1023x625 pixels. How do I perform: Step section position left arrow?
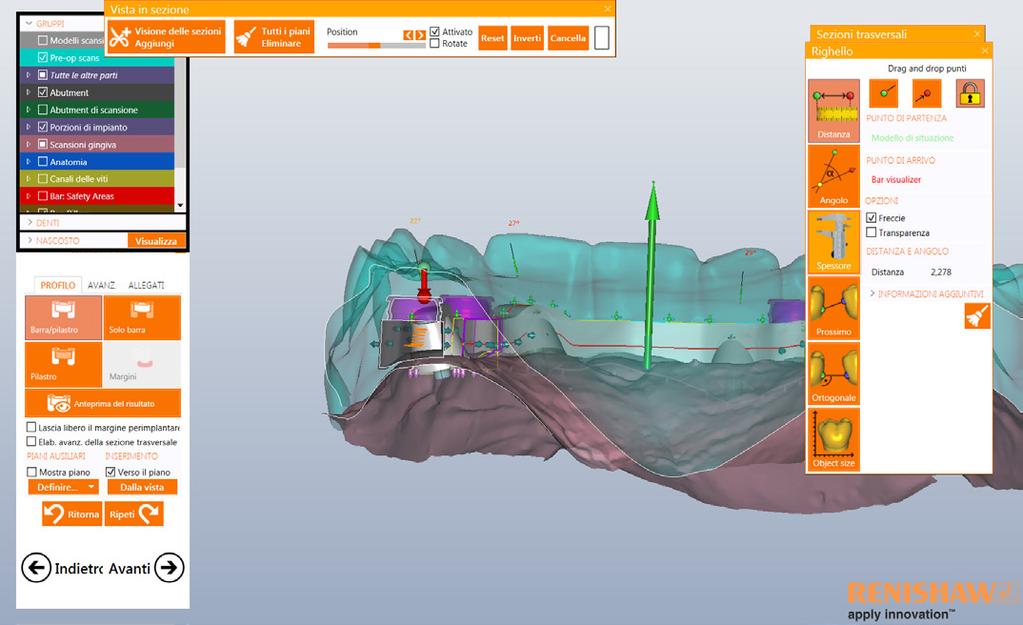point(408,35)
